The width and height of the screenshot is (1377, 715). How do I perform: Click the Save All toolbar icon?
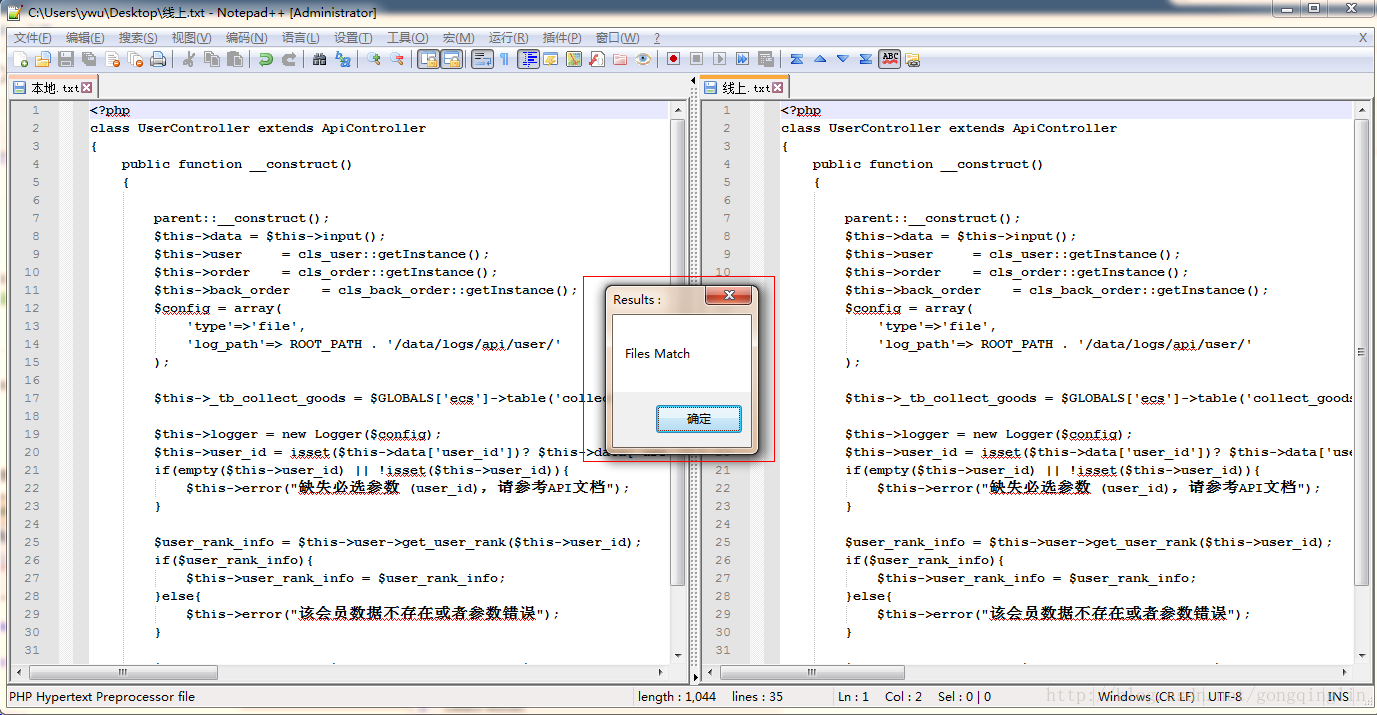89,59
